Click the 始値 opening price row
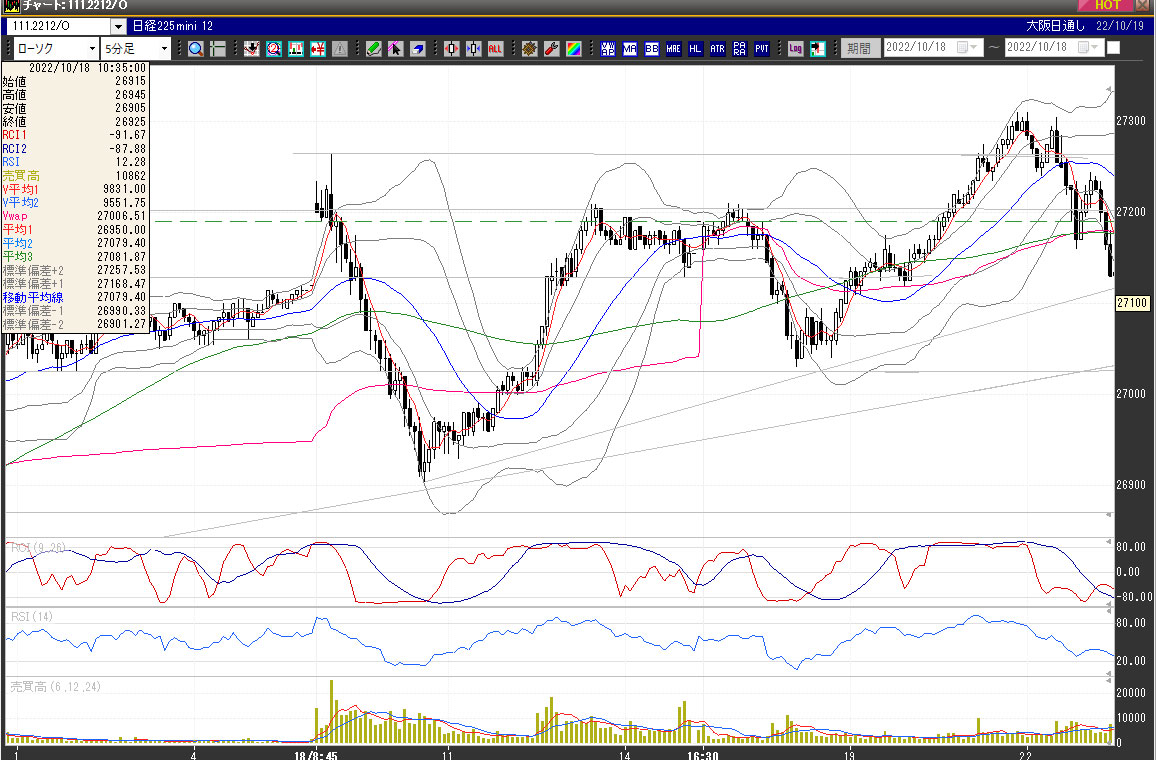Screen dimensions: 1156x760 (74, 81)
